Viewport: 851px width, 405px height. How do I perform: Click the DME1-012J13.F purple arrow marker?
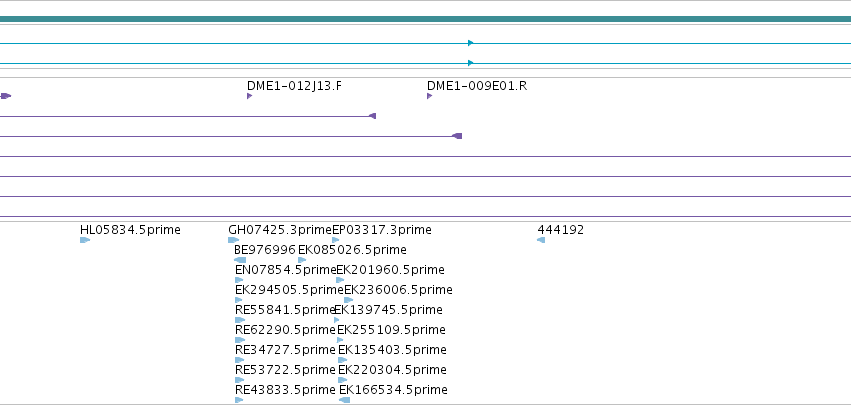coord(250,96)
